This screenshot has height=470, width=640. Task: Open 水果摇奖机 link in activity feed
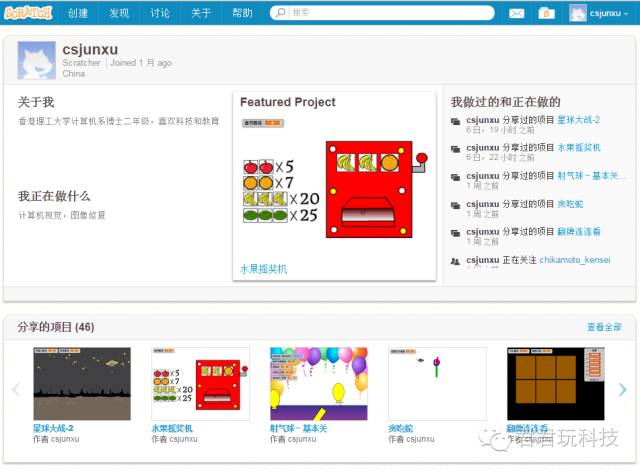click(x=579, y=147)
